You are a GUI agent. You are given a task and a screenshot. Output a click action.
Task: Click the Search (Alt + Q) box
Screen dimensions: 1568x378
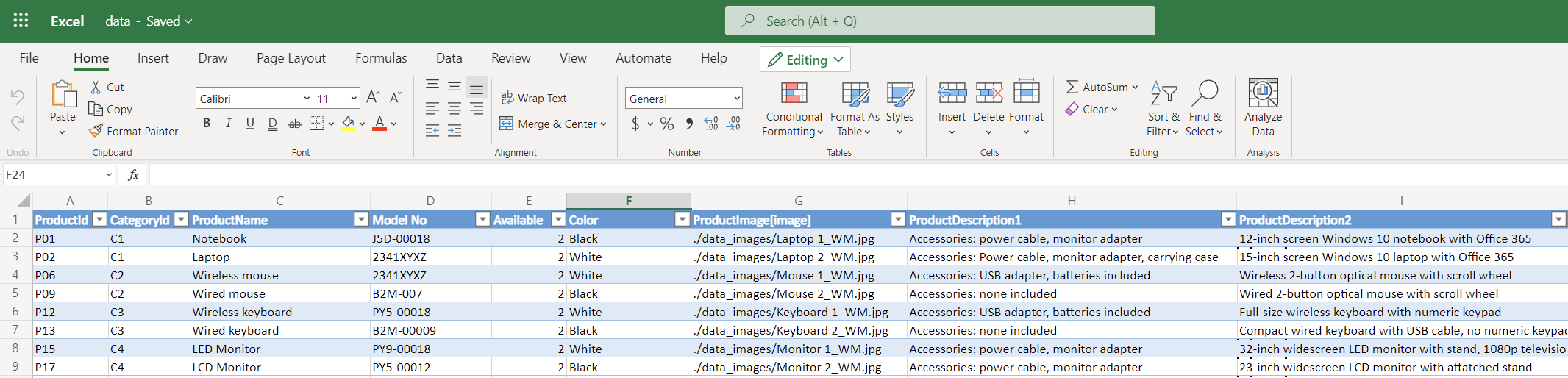940,21
